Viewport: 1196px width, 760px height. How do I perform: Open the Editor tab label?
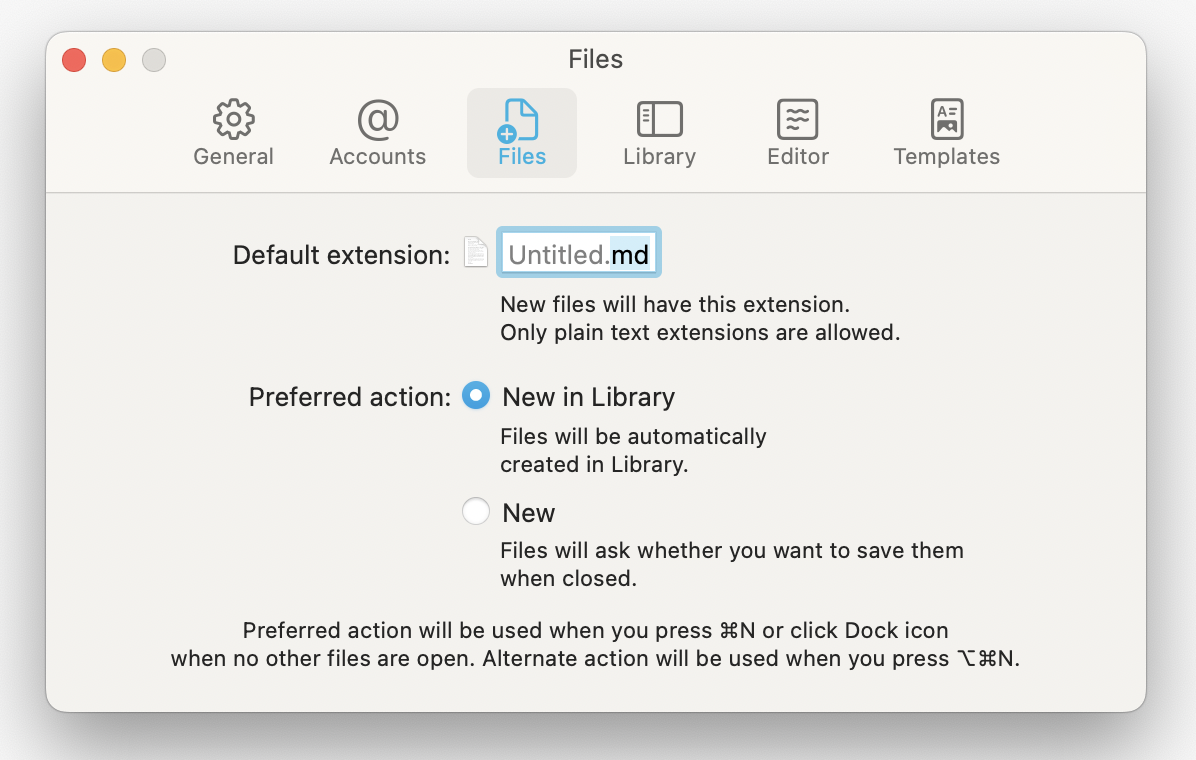pyautogui.click(x=798, y=157)
